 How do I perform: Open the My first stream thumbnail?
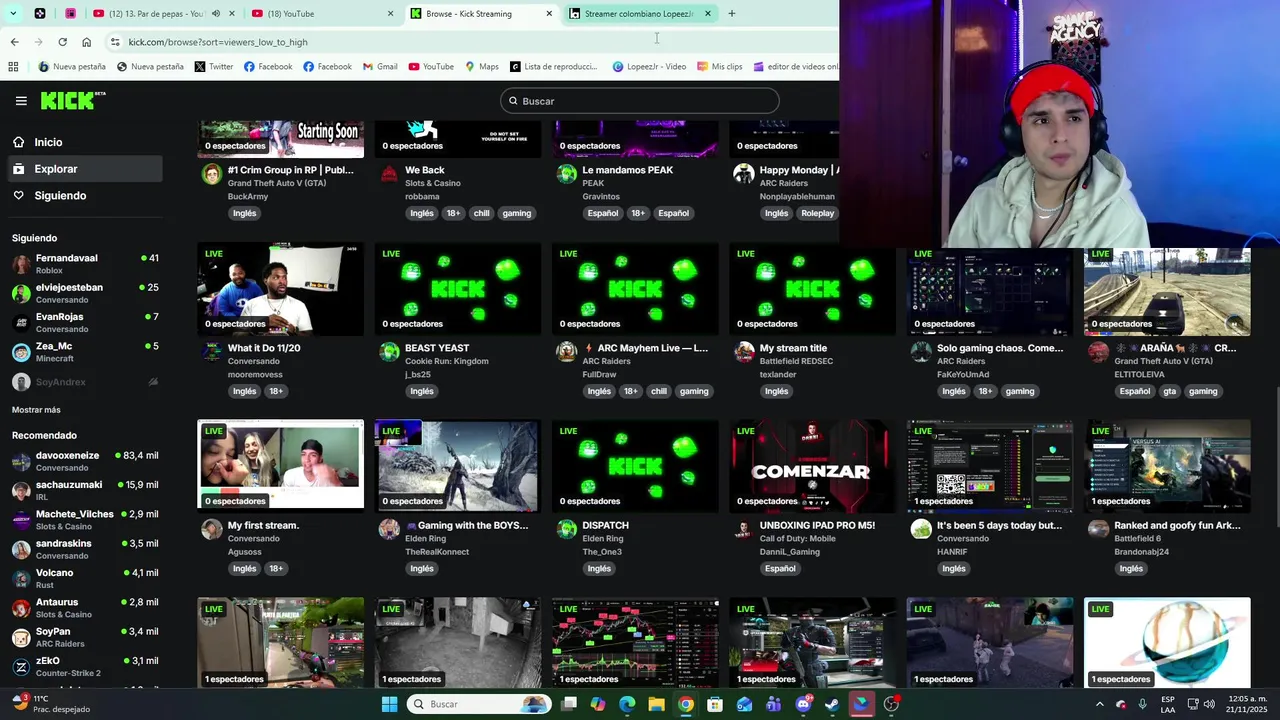tap(281, 464)
